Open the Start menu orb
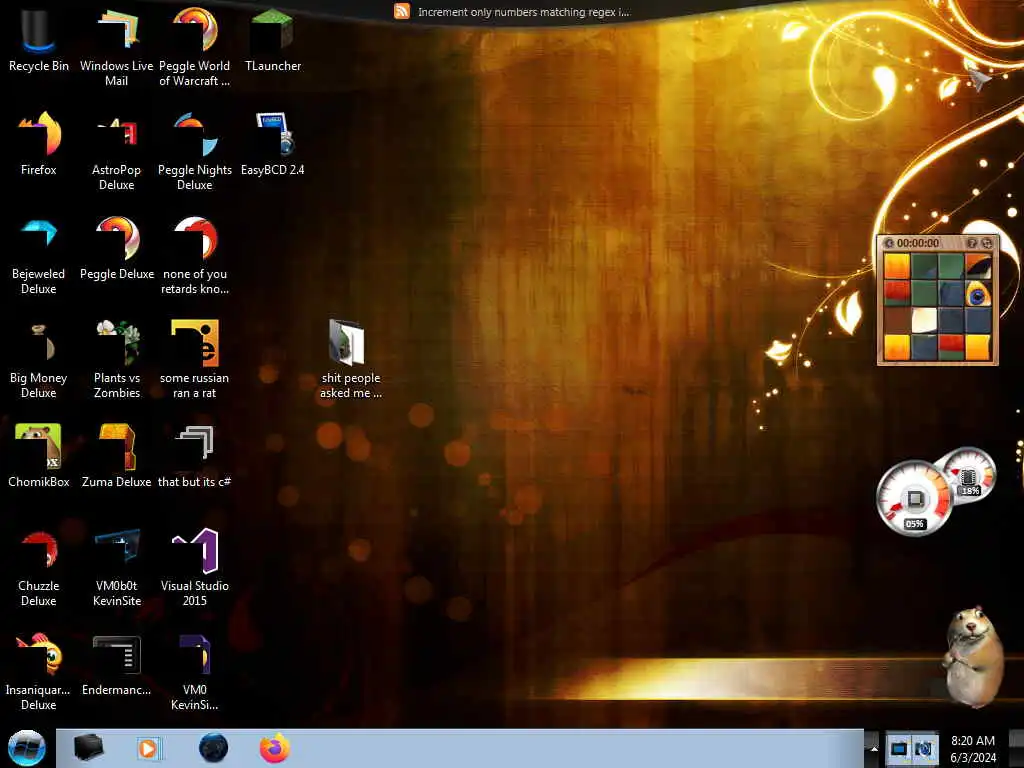Screen dimensions: 1024x768 click(27, 748)
